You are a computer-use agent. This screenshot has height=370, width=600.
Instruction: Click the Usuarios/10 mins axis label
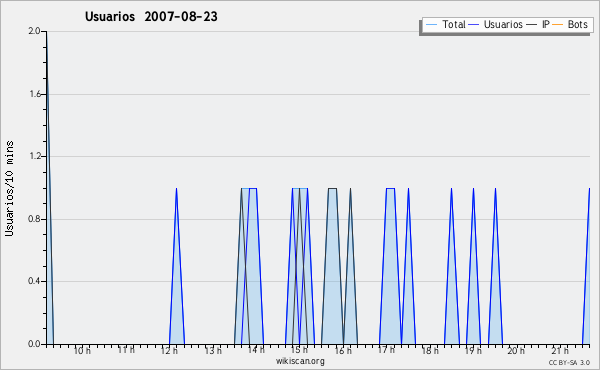click(x=9, y=189)
